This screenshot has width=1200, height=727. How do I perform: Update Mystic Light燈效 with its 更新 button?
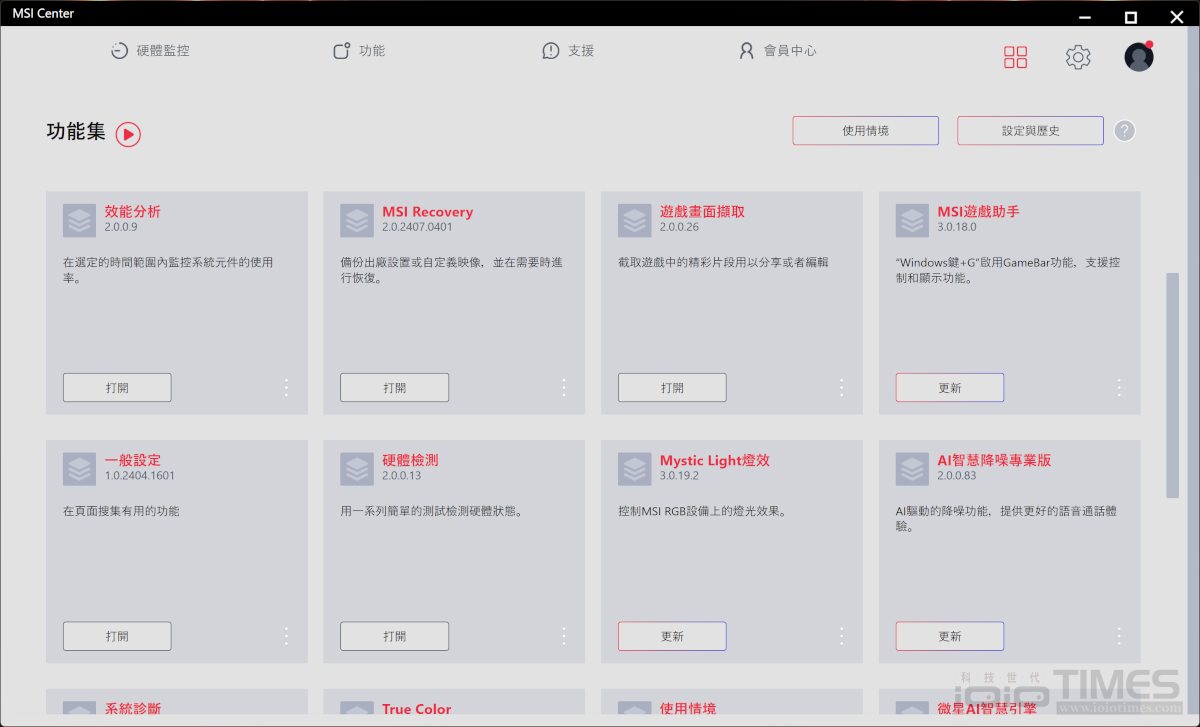pos(672,636)
